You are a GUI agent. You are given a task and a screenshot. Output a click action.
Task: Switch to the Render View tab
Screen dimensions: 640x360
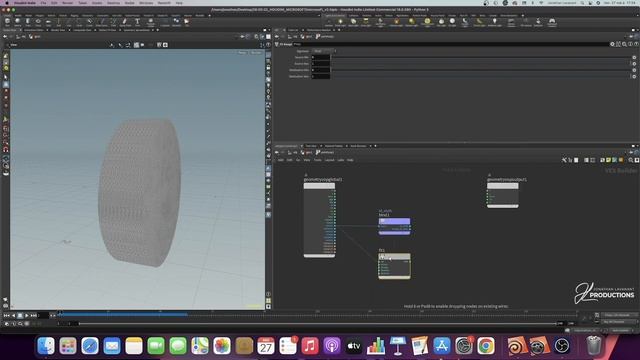click(58, 30)
